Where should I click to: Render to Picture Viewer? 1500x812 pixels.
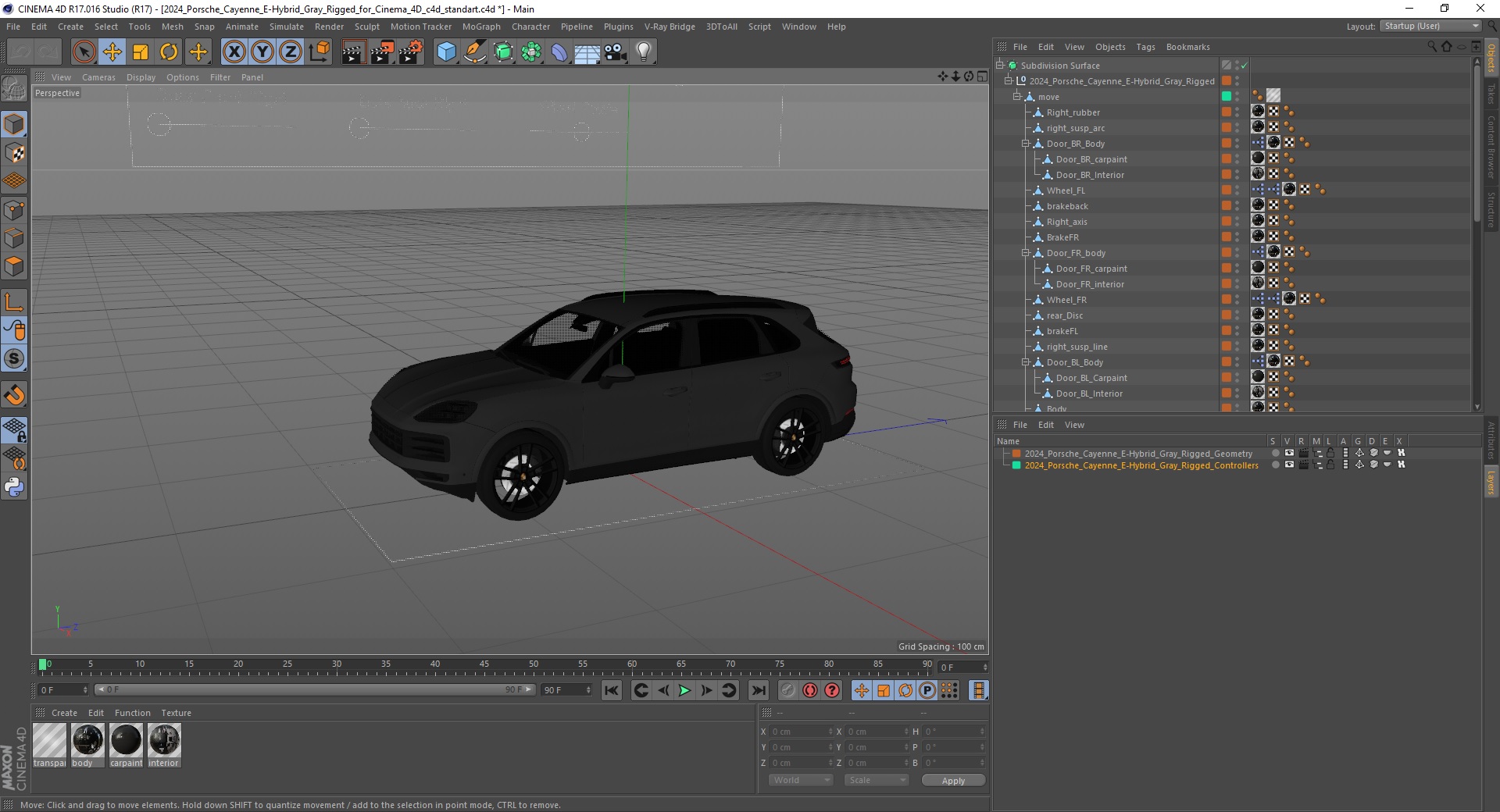tap(382, 52)
